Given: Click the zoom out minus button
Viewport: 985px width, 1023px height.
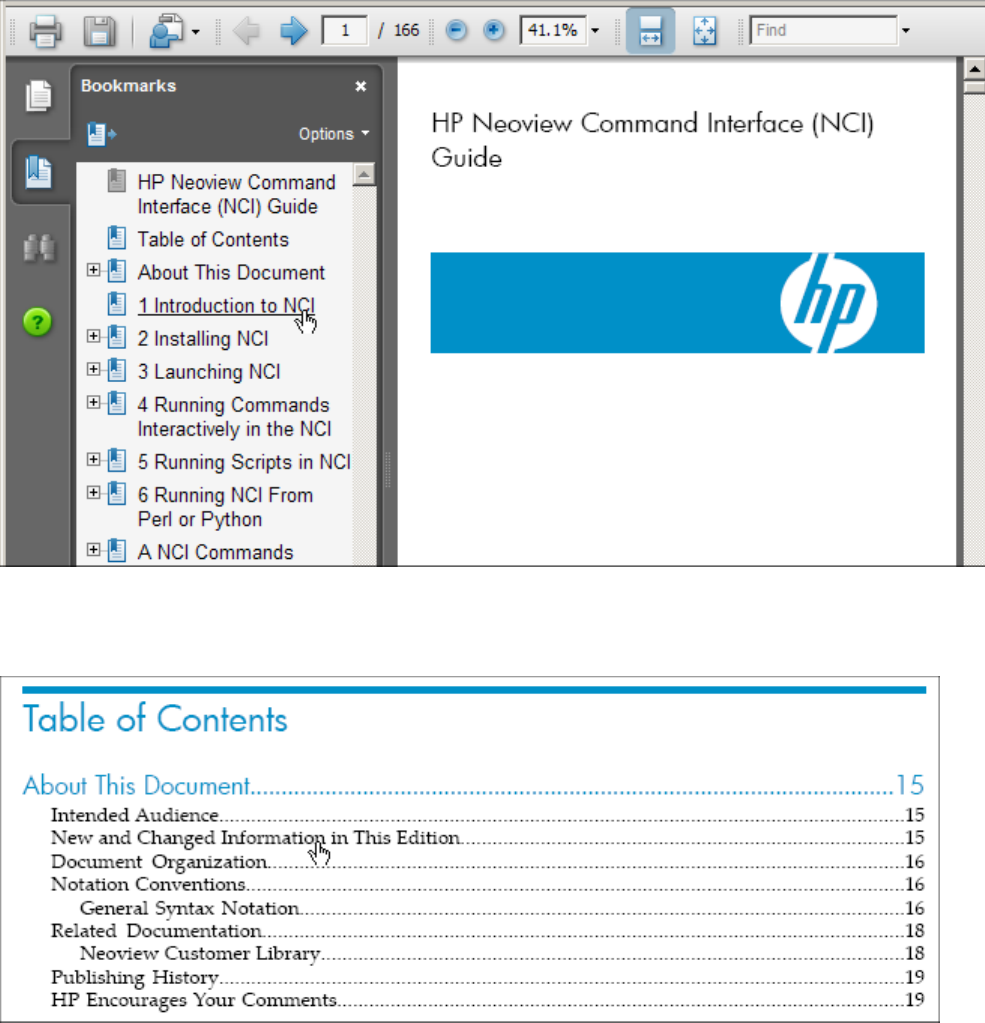Looking at the screenshot, I should 457,31.
